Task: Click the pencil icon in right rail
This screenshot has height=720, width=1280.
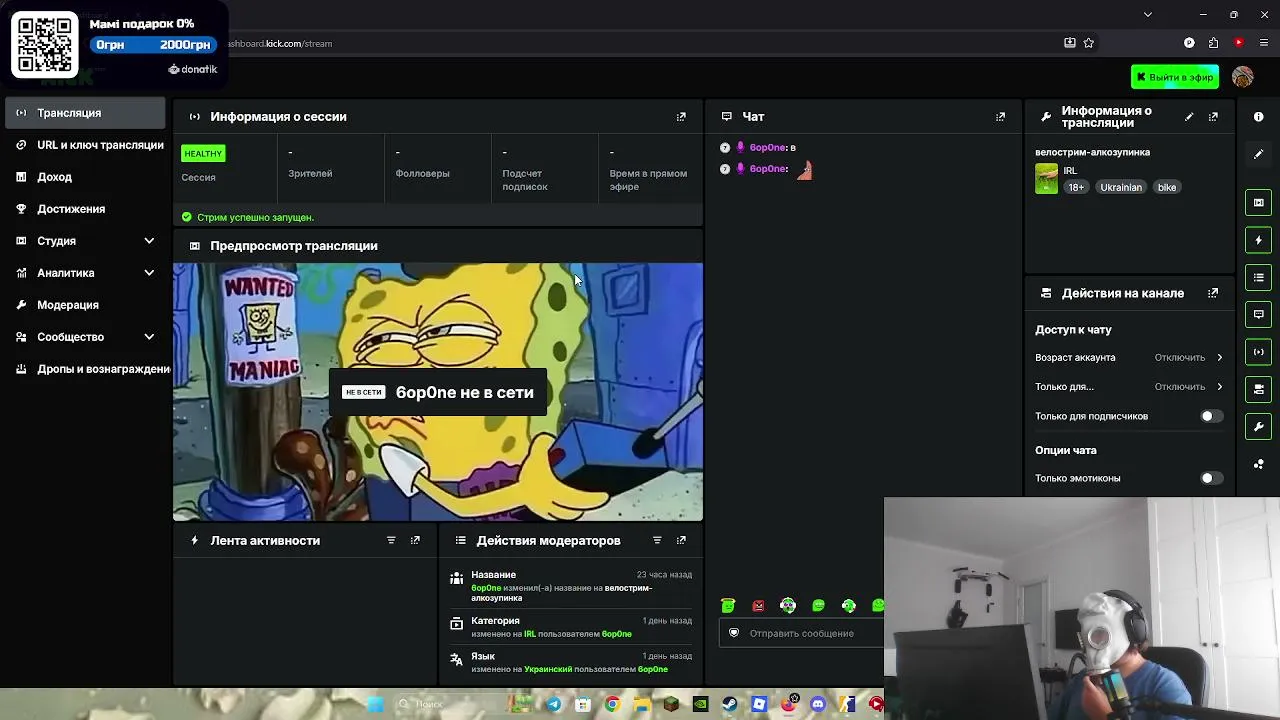Action: click(1258, 154)
